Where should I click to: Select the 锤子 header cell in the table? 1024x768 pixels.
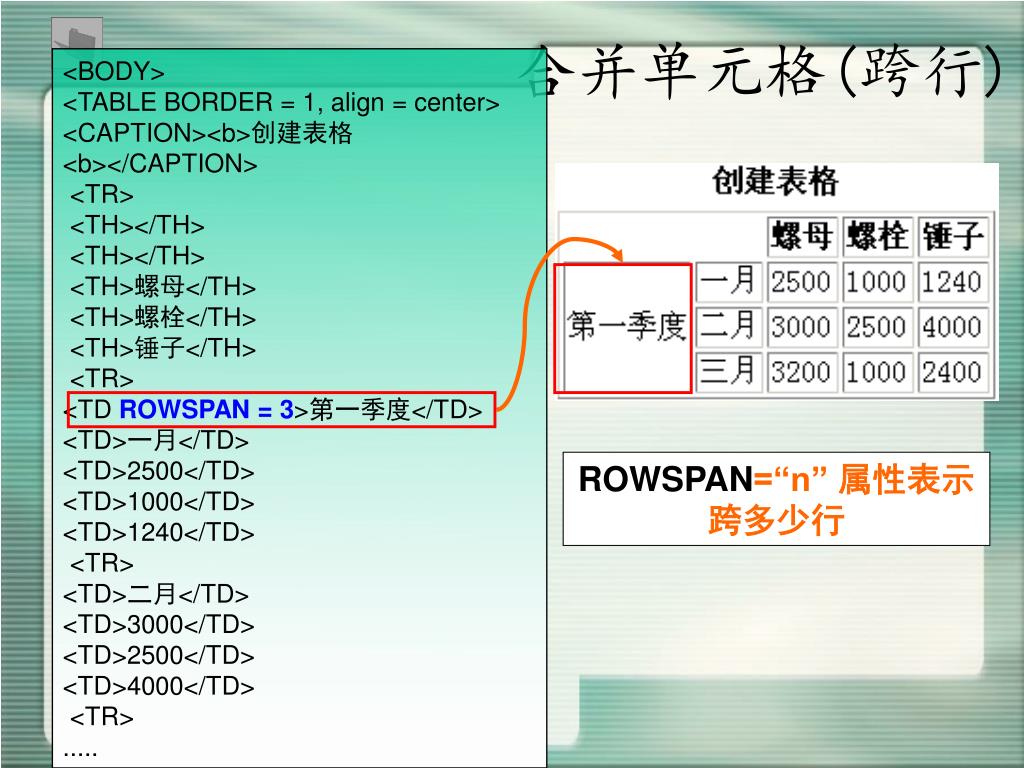953,236
